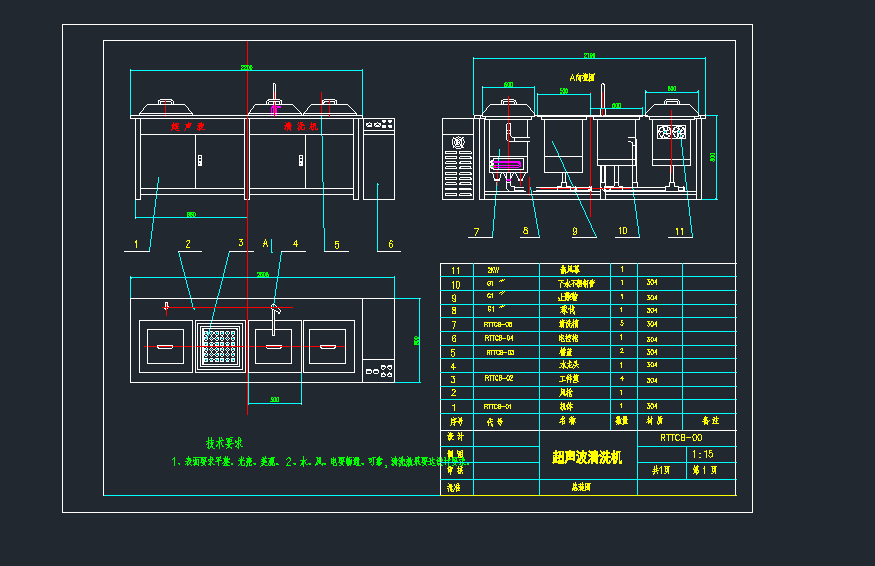Click part code RTTCB-04 in the table
This screenshot has height=566, width=875.
click(x=497, y=338)
